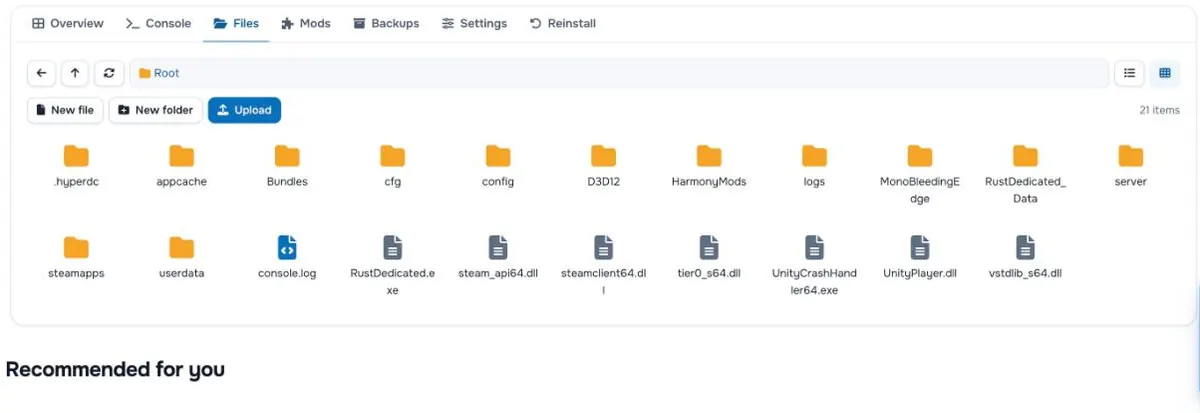This screenshot has height=413, width=1200.
Task: Select the steam_api64.dll file icon
Action: [x=498, y=247]
